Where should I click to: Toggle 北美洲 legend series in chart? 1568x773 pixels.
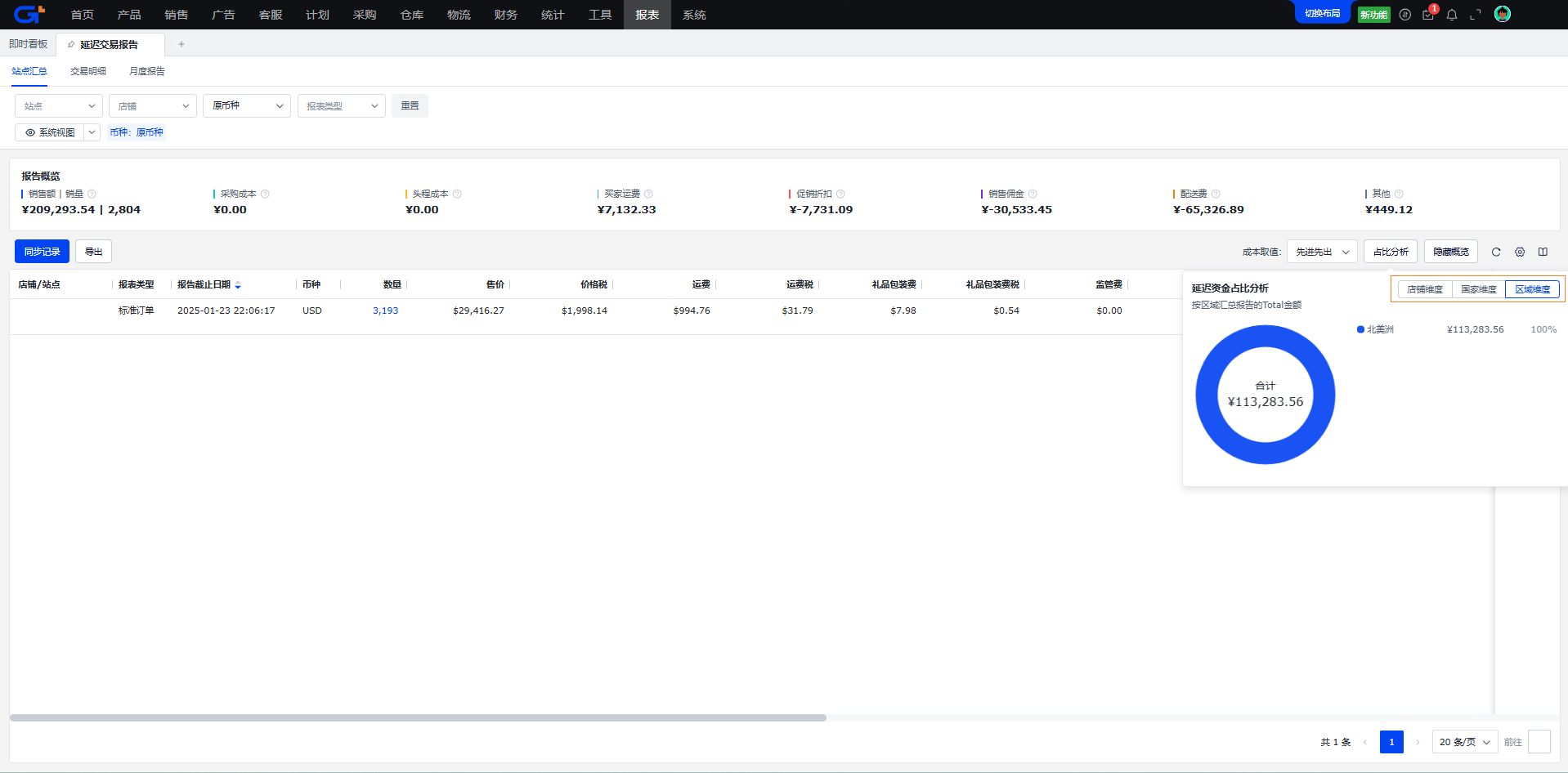(1376, 329)
